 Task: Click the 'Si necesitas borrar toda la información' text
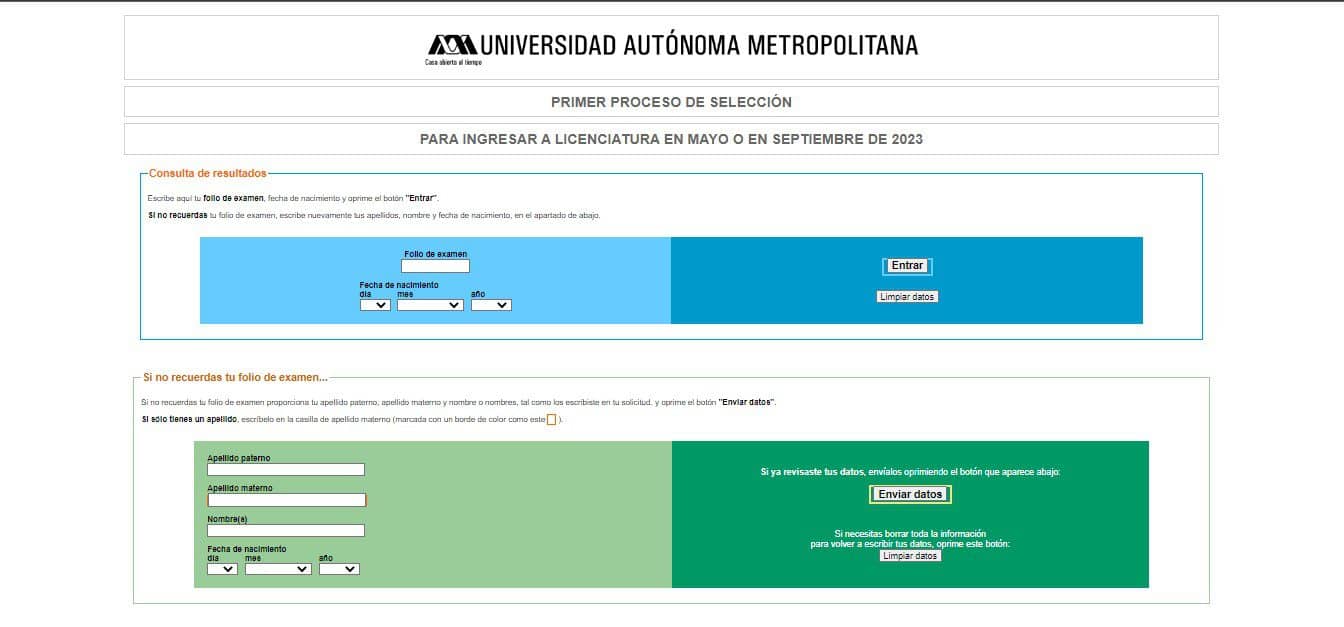click(910, 534)
